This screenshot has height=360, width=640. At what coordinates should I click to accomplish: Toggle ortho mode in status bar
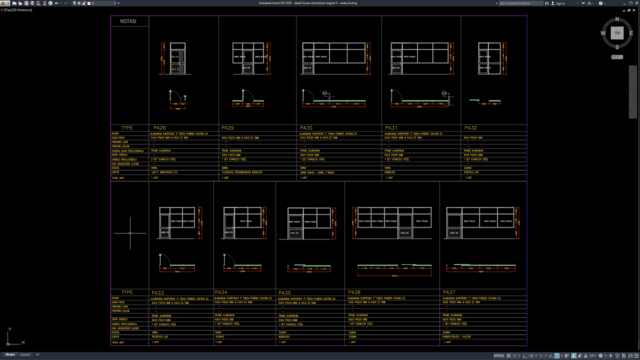[x=525, y=356]
